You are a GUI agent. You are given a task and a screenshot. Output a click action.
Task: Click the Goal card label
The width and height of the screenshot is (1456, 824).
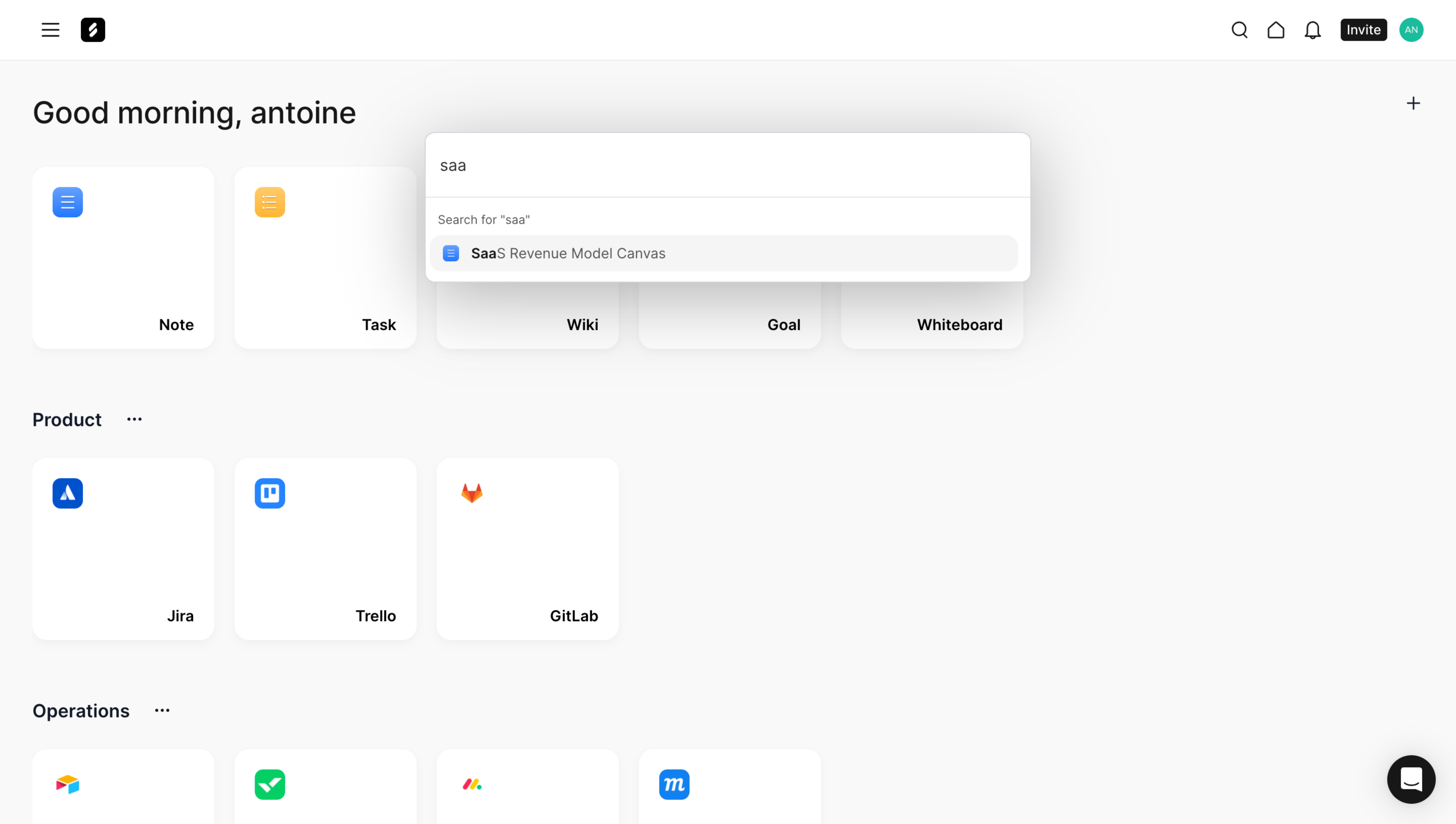[784, 325]
